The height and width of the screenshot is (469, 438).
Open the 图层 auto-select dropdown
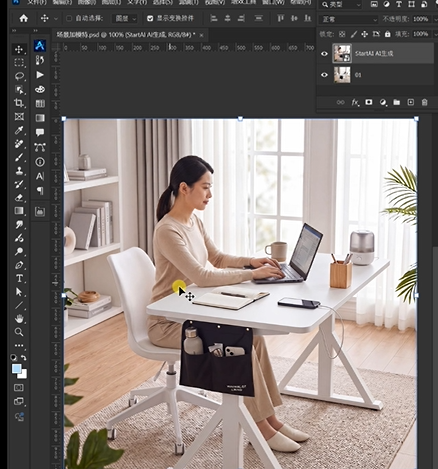point(125,19)
